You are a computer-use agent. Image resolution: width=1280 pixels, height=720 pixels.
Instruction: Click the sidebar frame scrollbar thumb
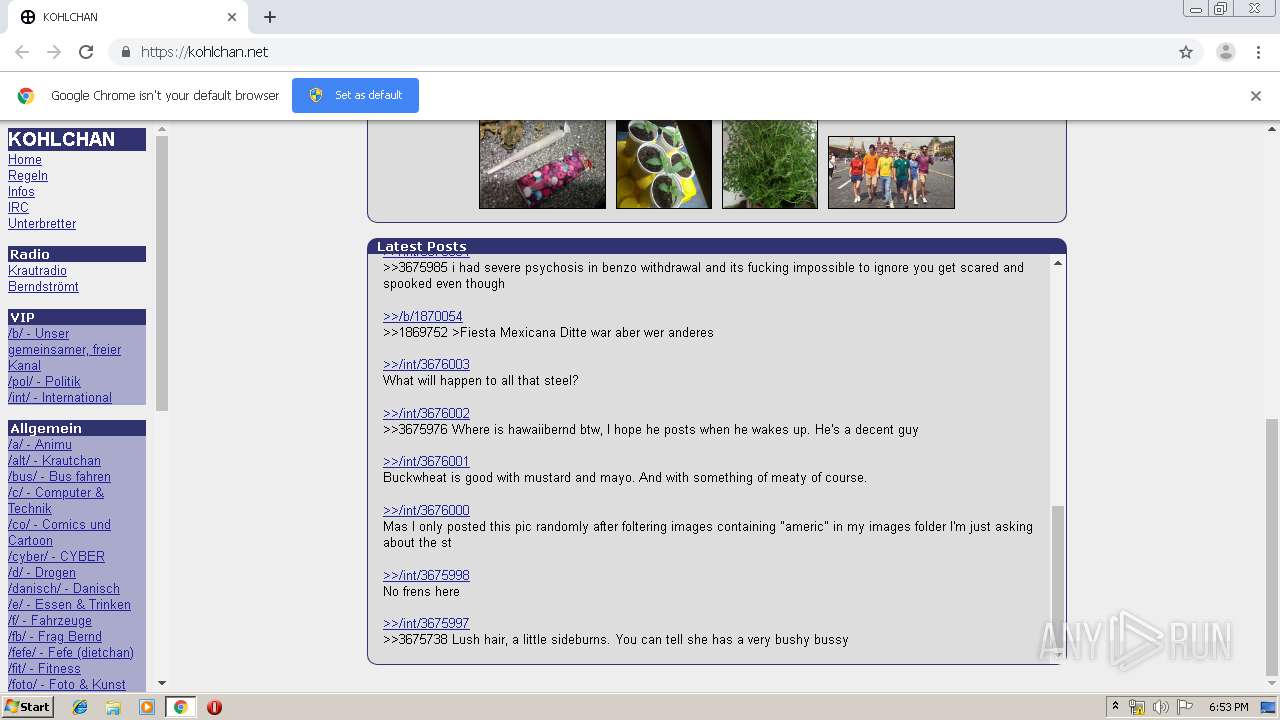click(162, 273)
